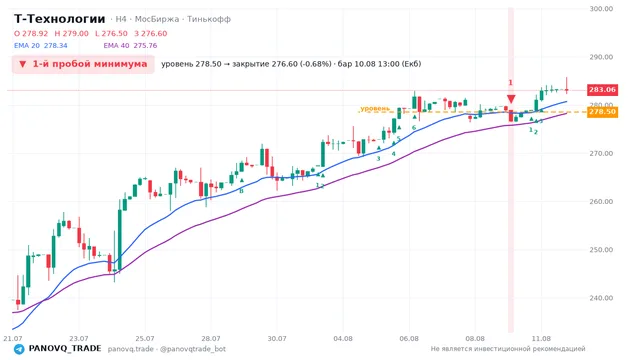Screen dimensions: 640x360
Task: Click the 'panovq.trade · @panovqtrade_bot' footer text
Action: (x=167, y=349)
